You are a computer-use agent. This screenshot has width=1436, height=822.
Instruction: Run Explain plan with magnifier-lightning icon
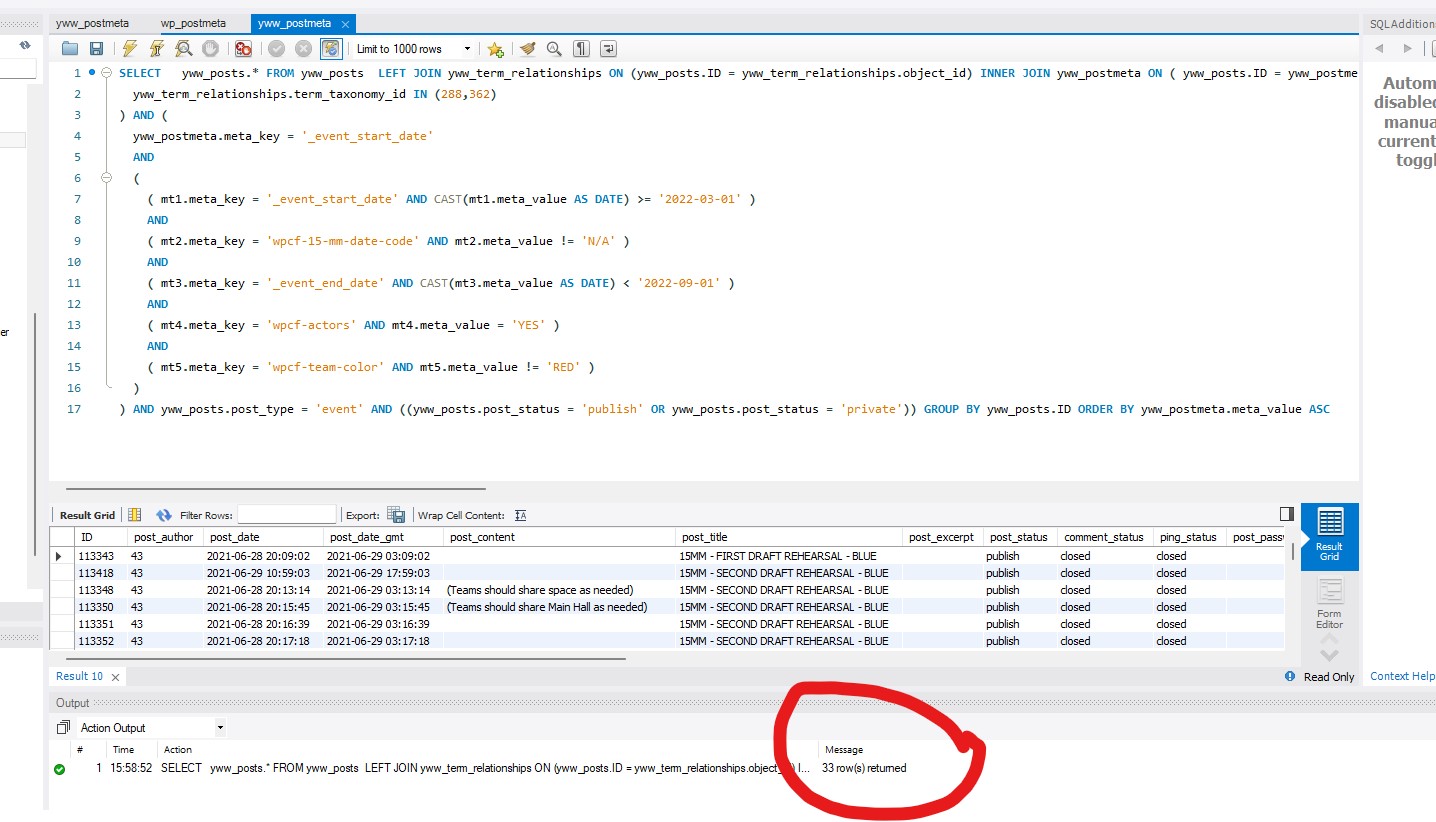[184, 49]
